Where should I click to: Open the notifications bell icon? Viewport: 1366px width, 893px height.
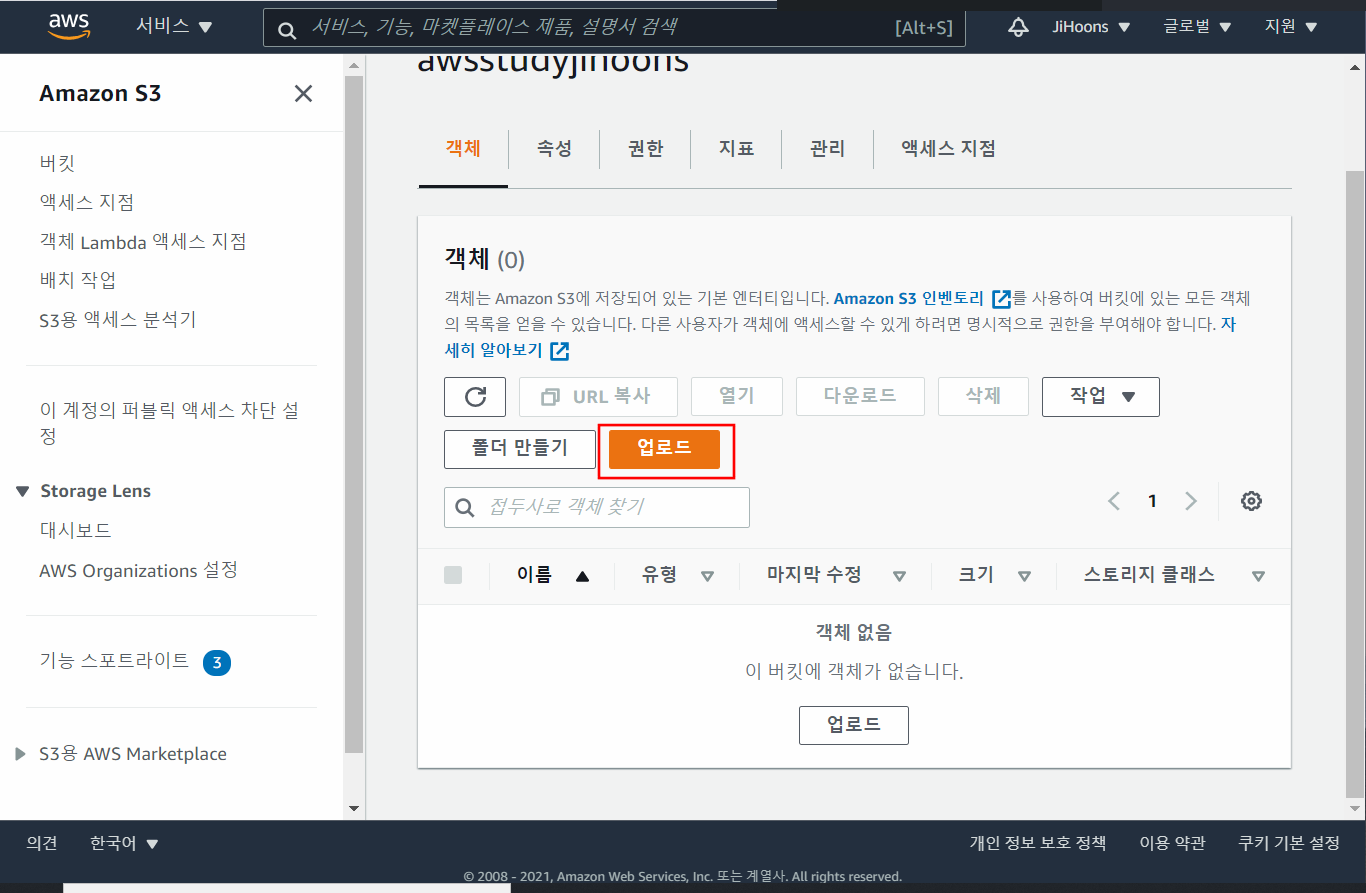click(x=1018, y=27)
